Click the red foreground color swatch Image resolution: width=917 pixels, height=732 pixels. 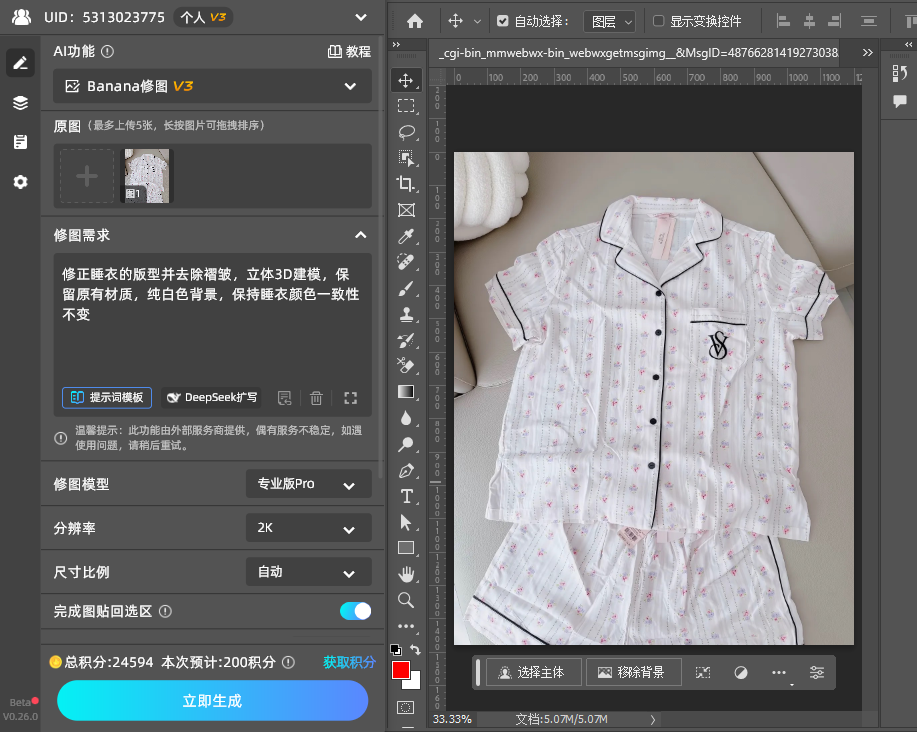click(x=401, y=670)
